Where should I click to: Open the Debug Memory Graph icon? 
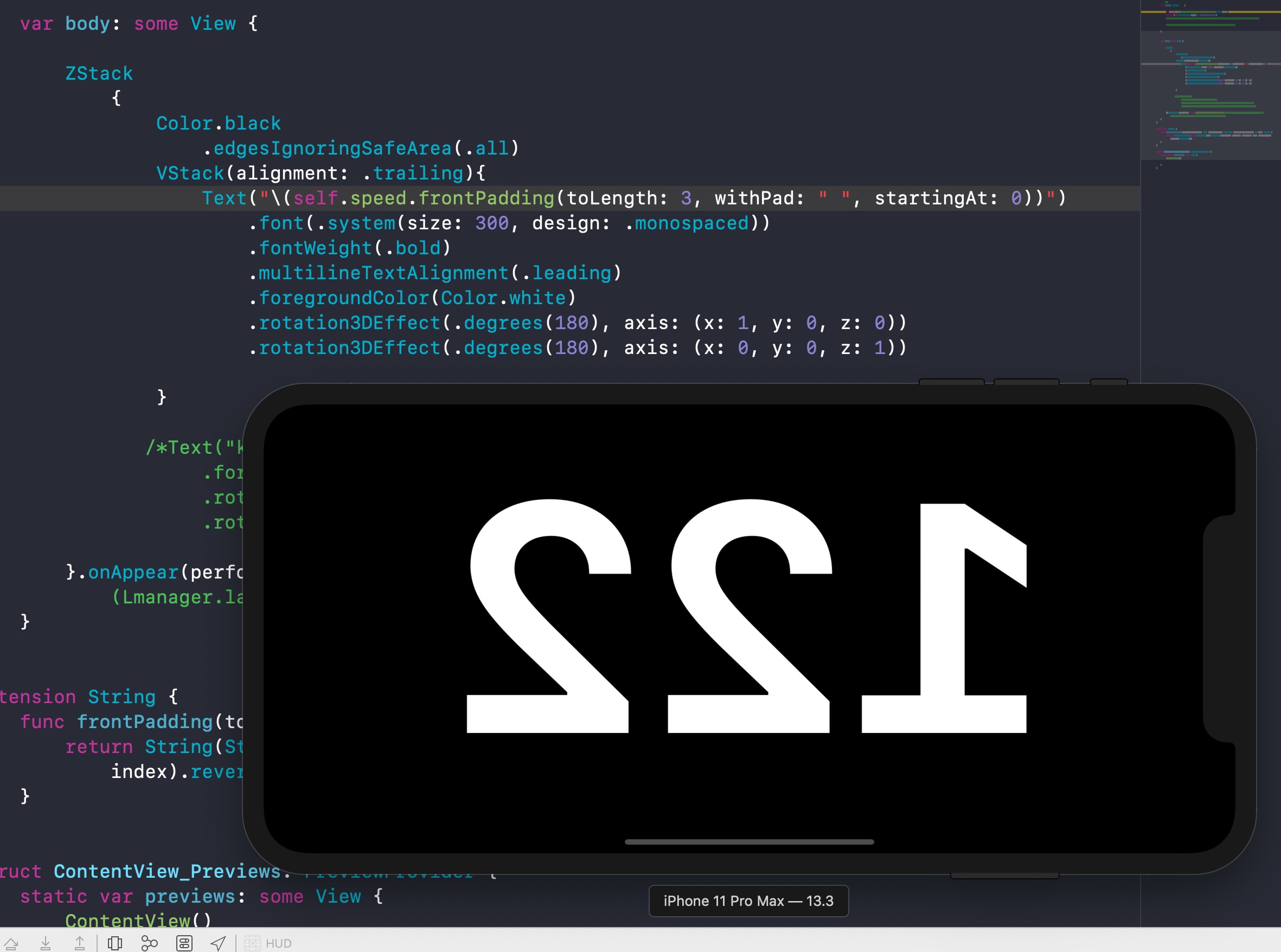coord(149,943)
